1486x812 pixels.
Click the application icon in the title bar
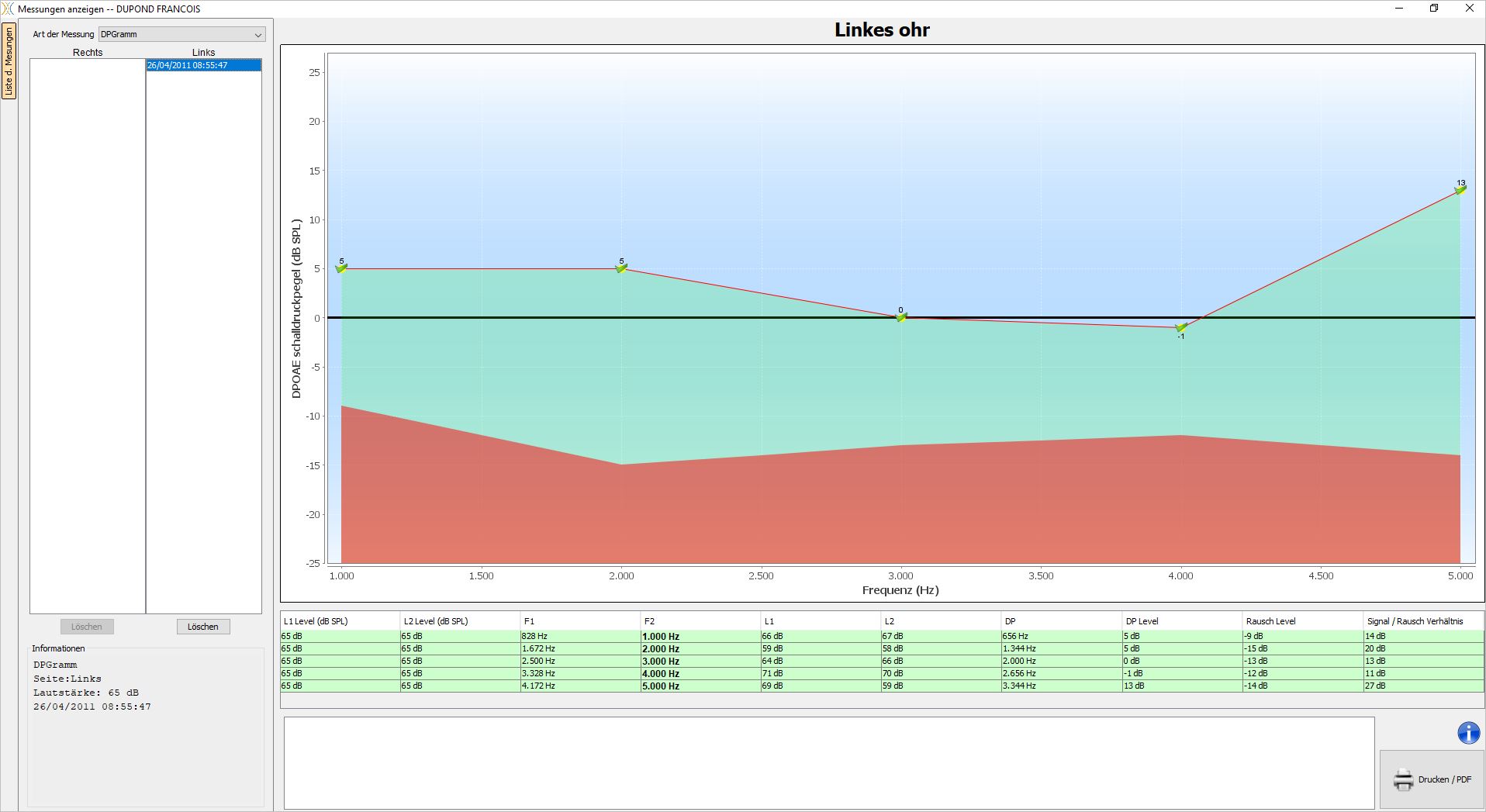tap(8, 9)
